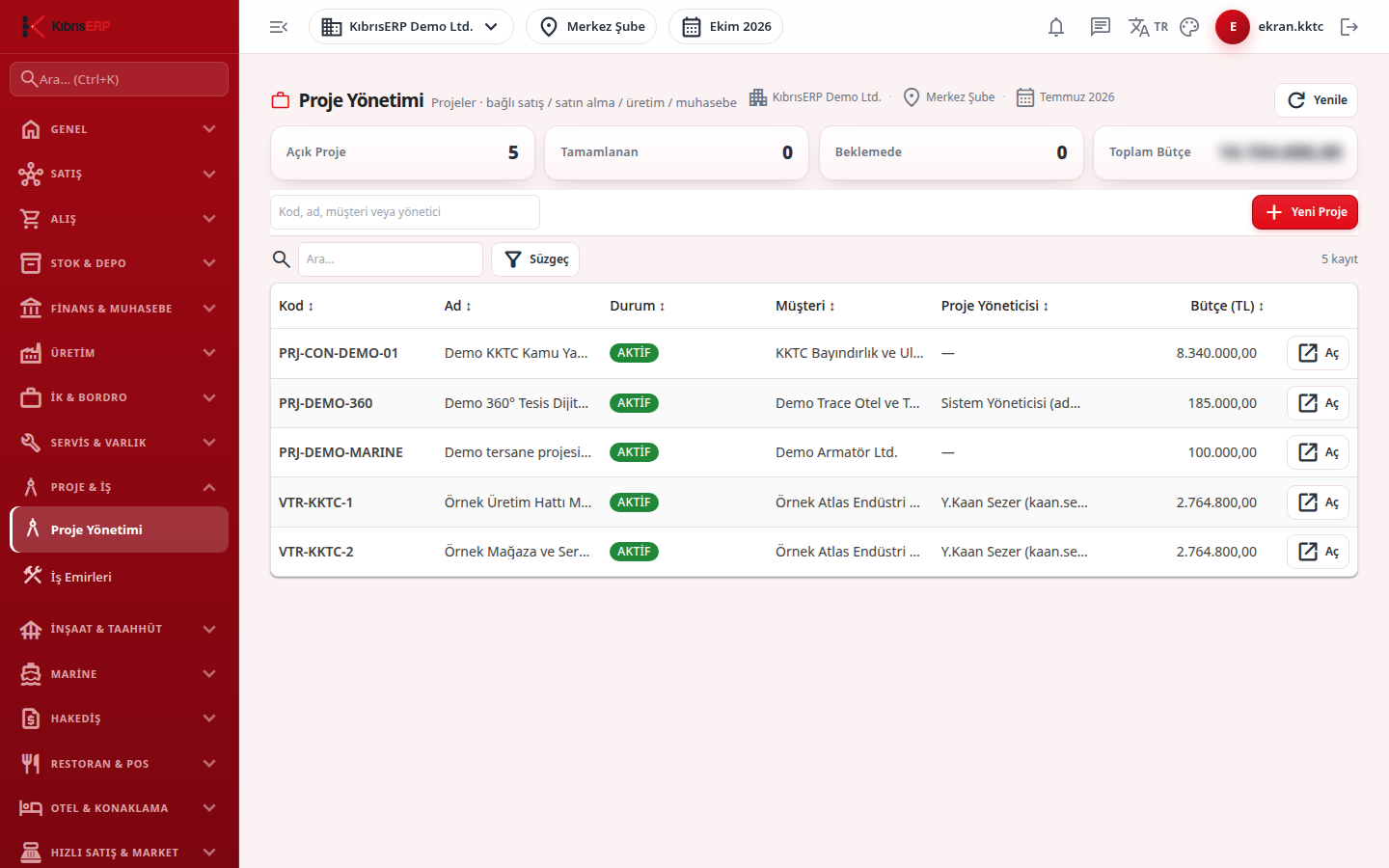The height and width of the screenshot is (868, 1389).
Task: Change language using the TR translate icon
Action: pos(1148,27)
